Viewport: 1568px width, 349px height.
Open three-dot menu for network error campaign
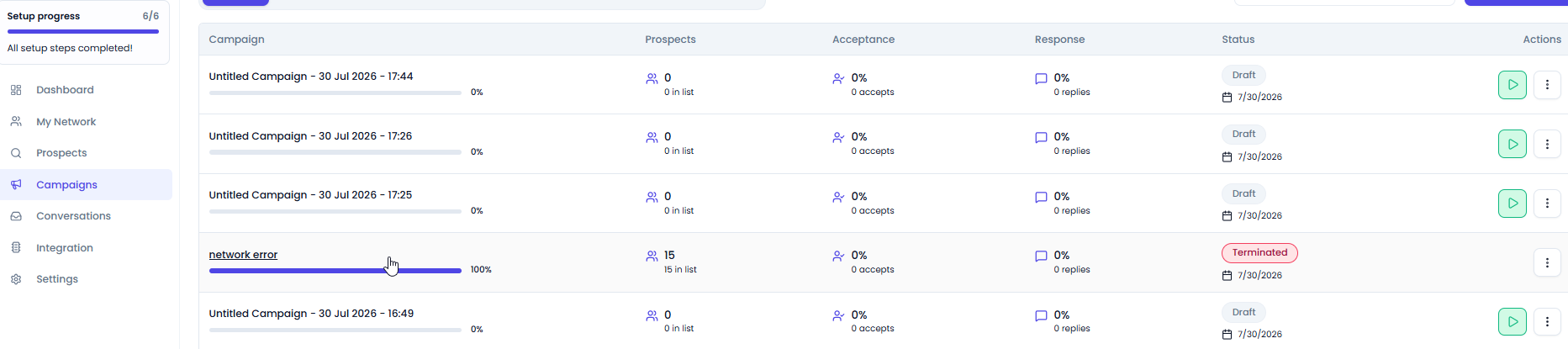coord(1547,262)
